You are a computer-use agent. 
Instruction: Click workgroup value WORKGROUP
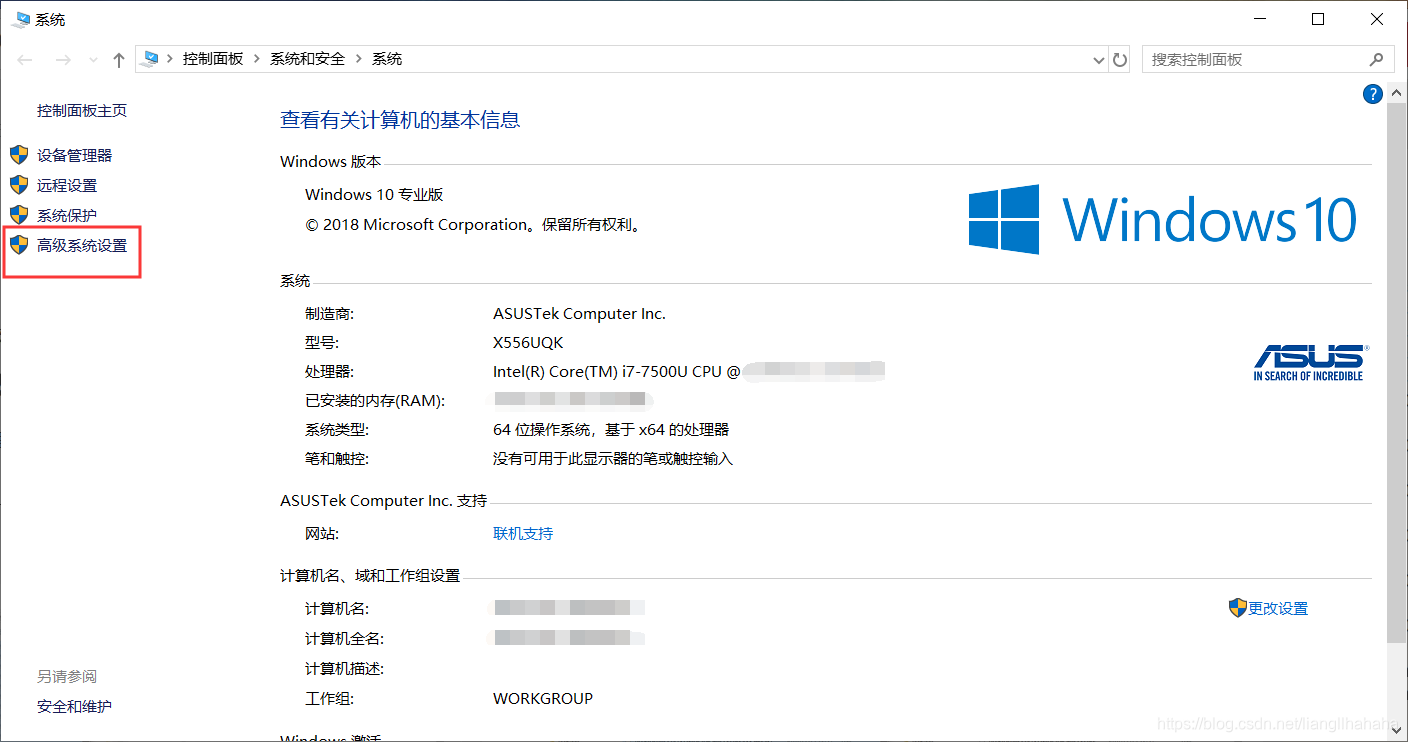(x=543, y=699)
